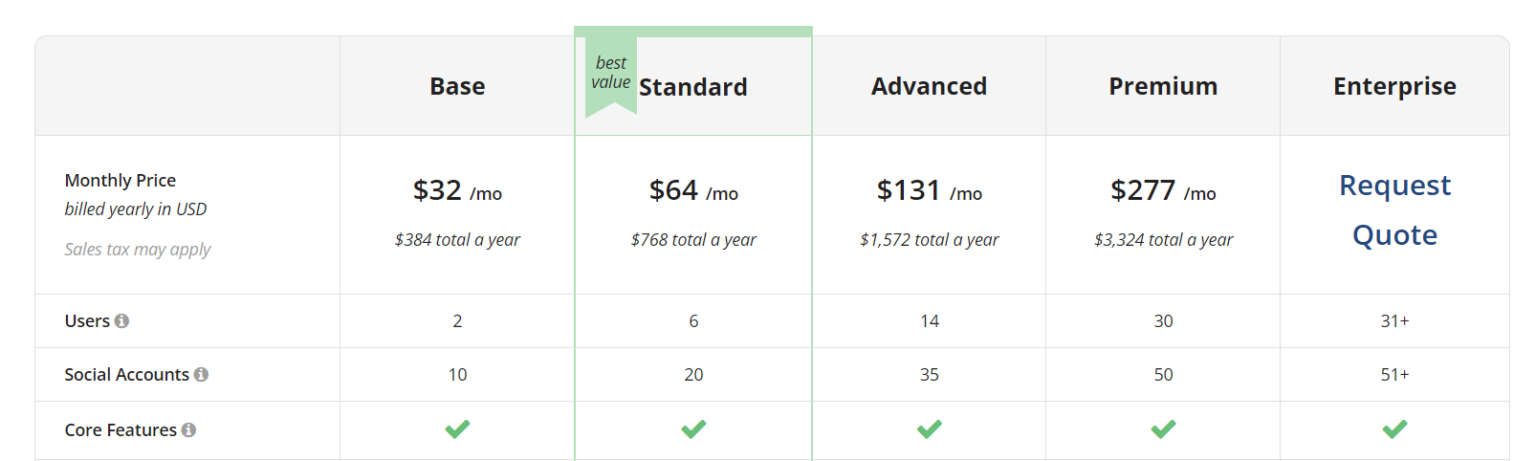Click the info icon beside Core Features
The image size is (1536, 461).
189,430
